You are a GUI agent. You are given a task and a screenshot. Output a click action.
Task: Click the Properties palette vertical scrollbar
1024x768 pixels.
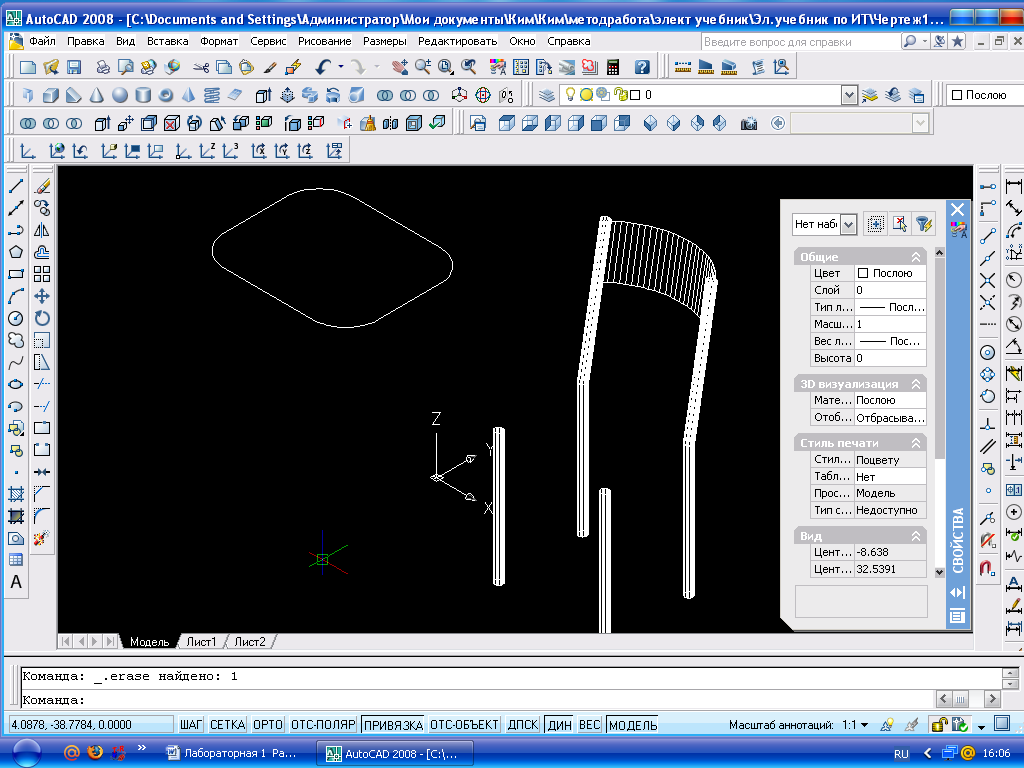tap(939, 411)
